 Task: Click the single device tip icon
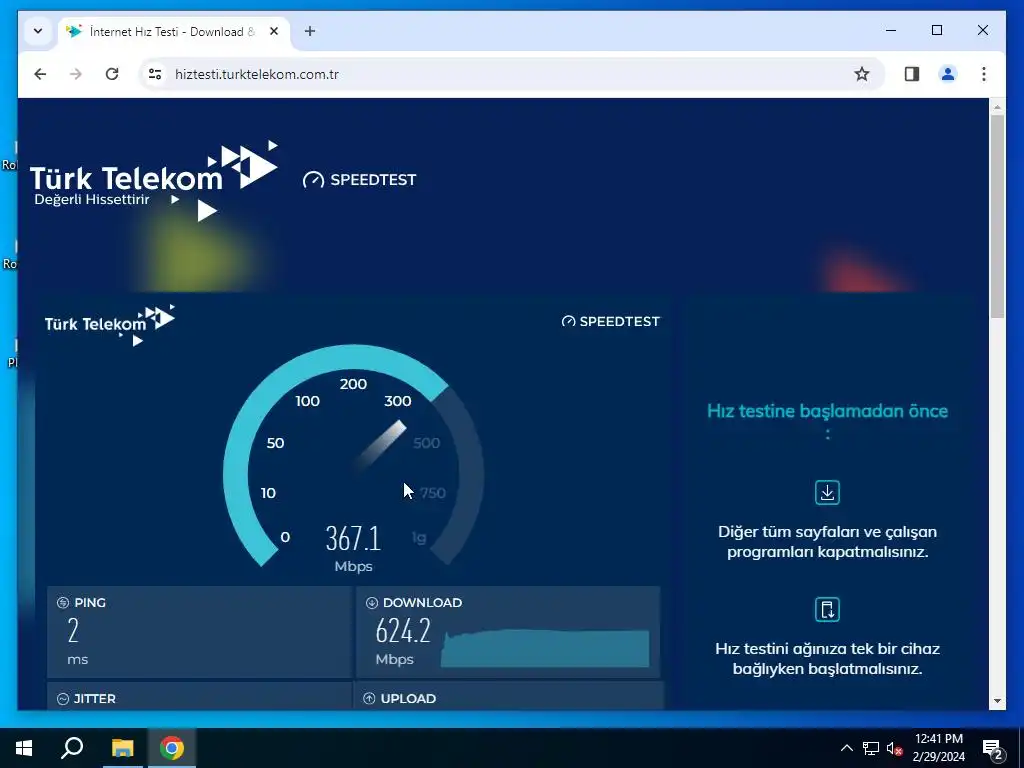(x=827, y=609)
